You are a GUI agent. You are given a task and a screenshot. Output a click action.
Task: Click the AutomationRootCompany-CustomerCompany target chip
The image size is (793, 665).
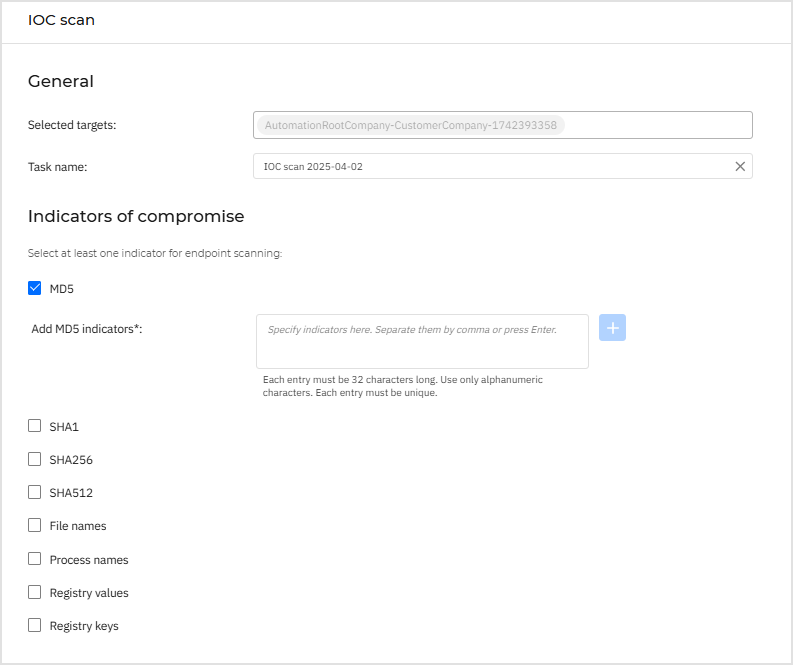pos(410,126)
